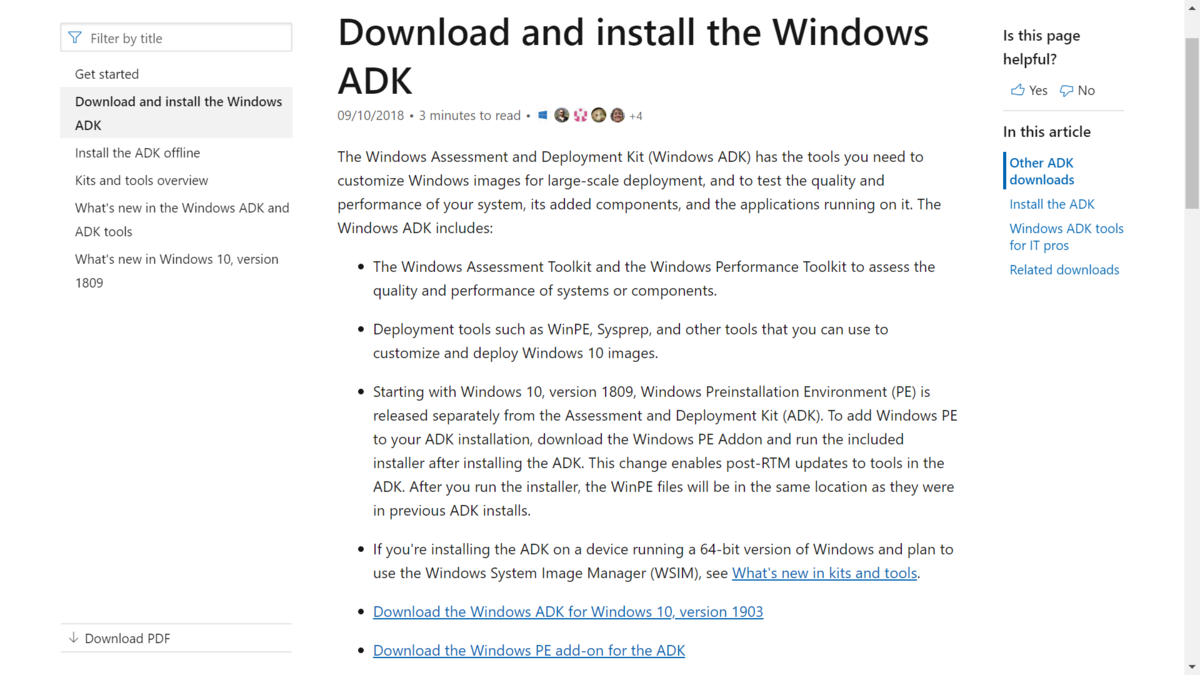This screenshot has height=675, width=1200.
Task: Click the smiling woman contributor avatar
Action: (618, 115)
